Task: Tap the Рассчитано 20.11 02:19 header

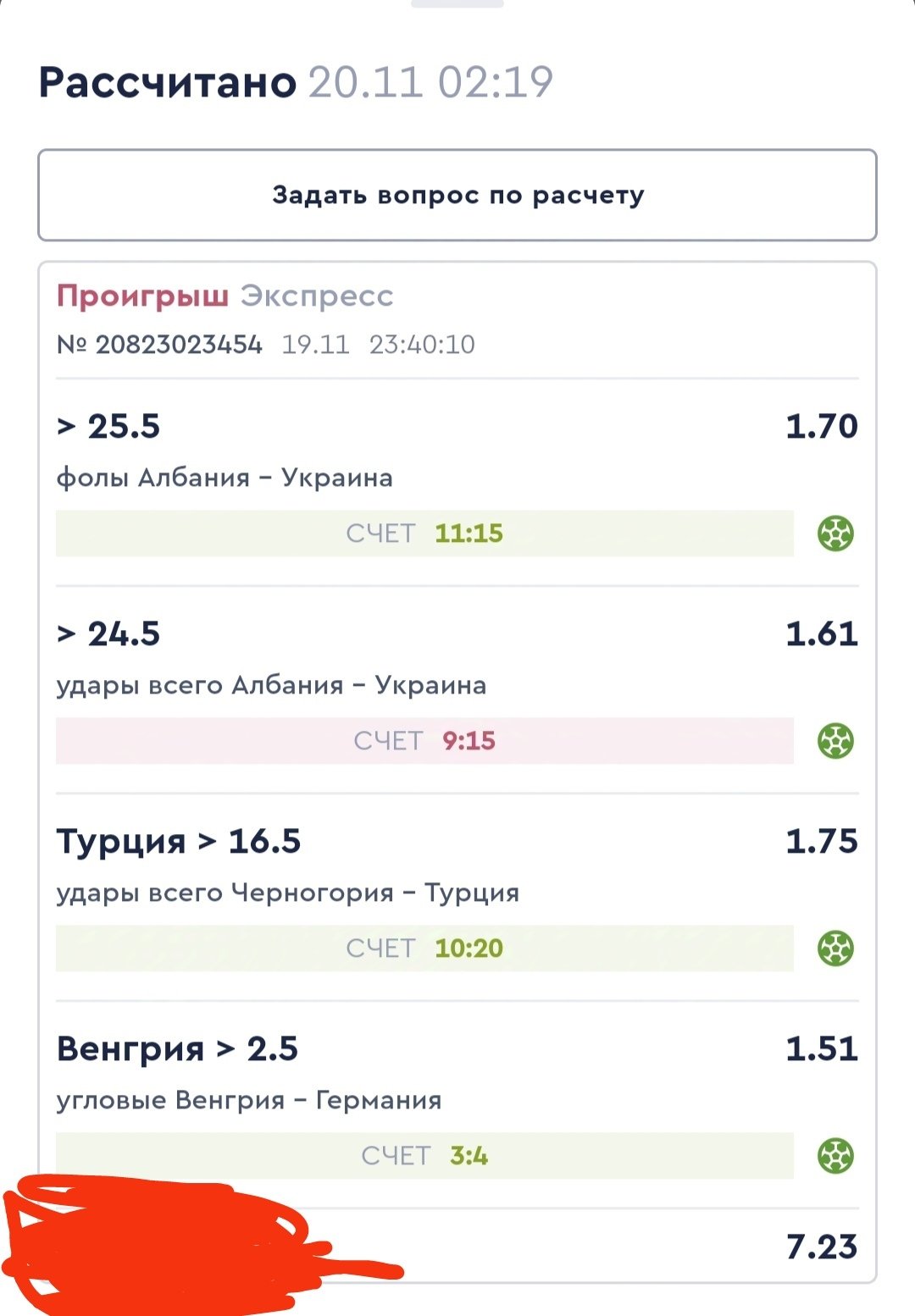Action: pos(296,82)
